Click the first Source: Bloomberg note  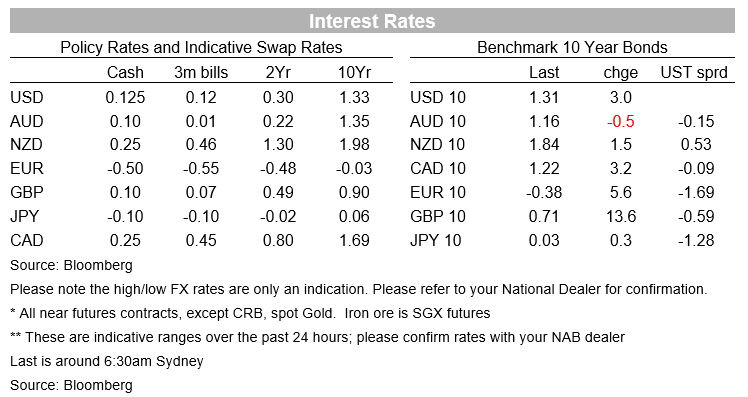pos(71,265)
